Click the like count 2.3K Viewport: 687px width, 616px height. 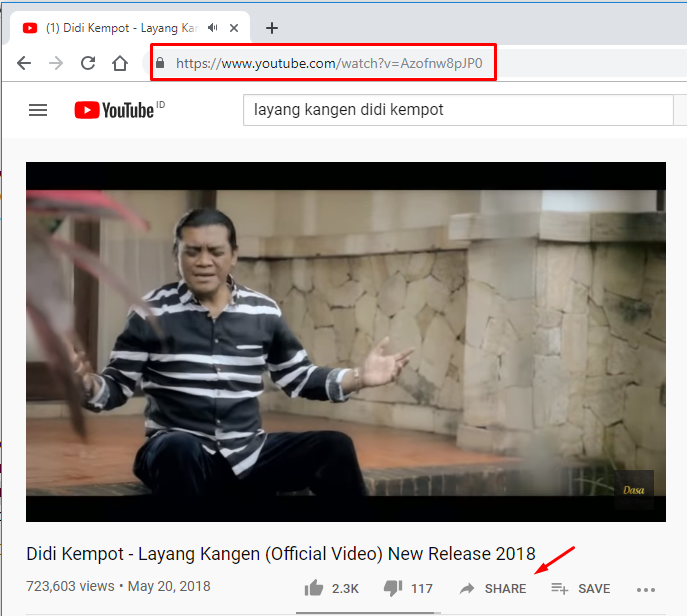point(345,588)
